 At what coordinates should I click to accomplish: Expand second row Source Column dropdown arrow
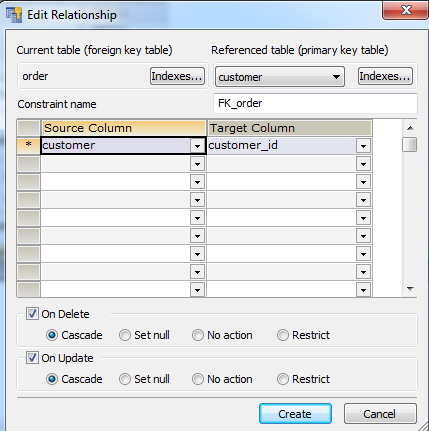point(197,164)
